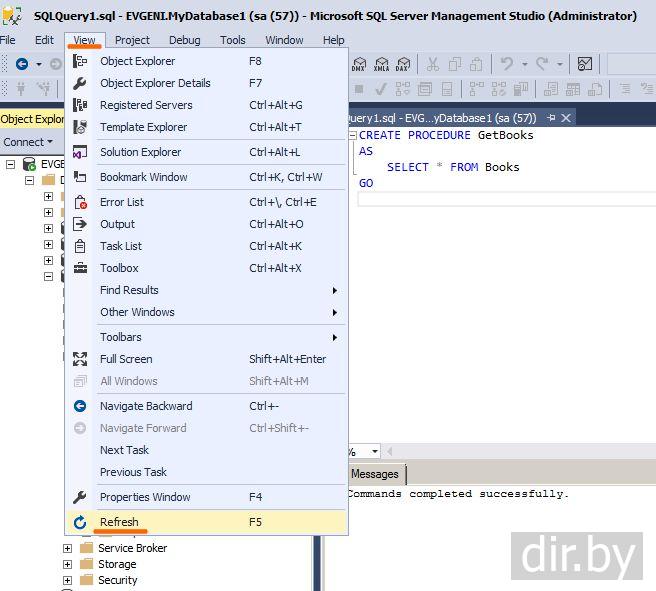Open the Connect dropdown in Object Explorer

point(28,142)
